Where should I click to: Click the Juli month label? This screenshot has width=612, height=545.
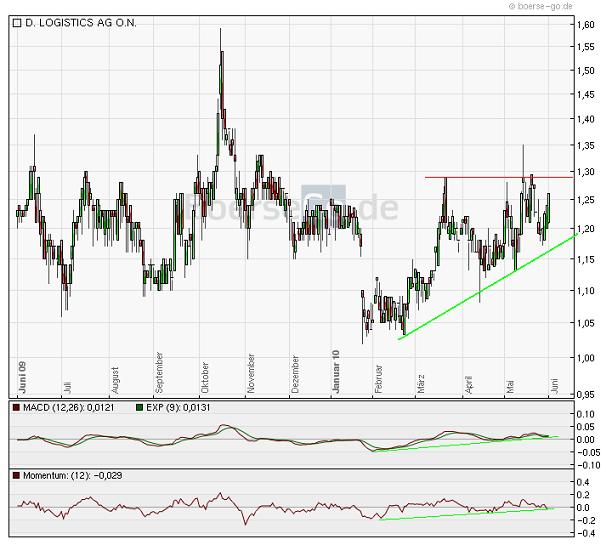[x=67, y=388]
